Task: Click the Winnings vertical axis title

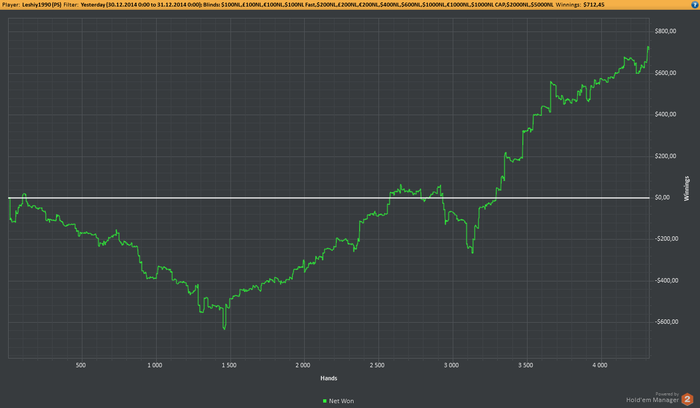Action: [x=687, y=188]
